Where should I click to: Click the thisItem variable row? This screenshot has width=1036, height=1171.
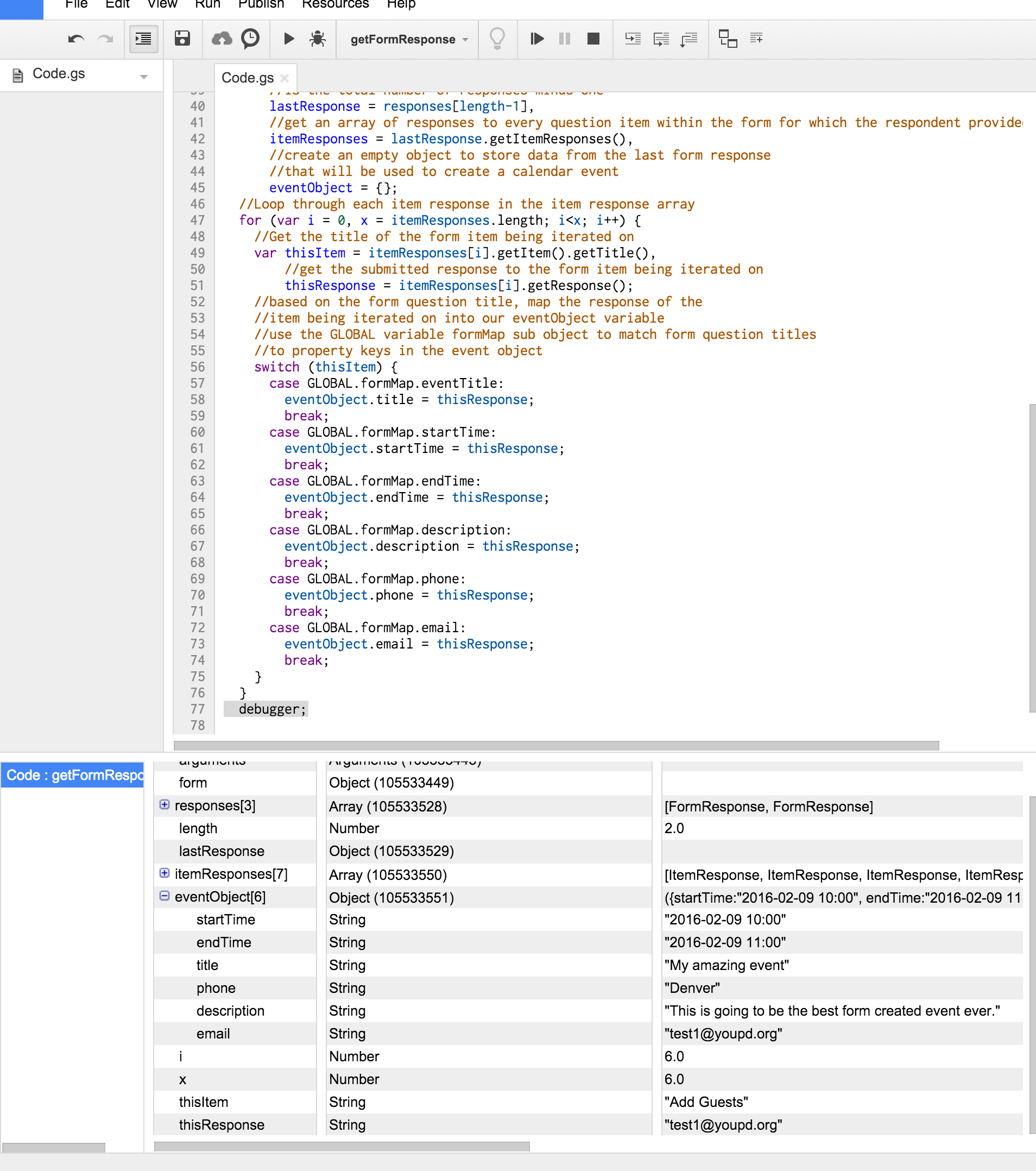pos(588,1102)
